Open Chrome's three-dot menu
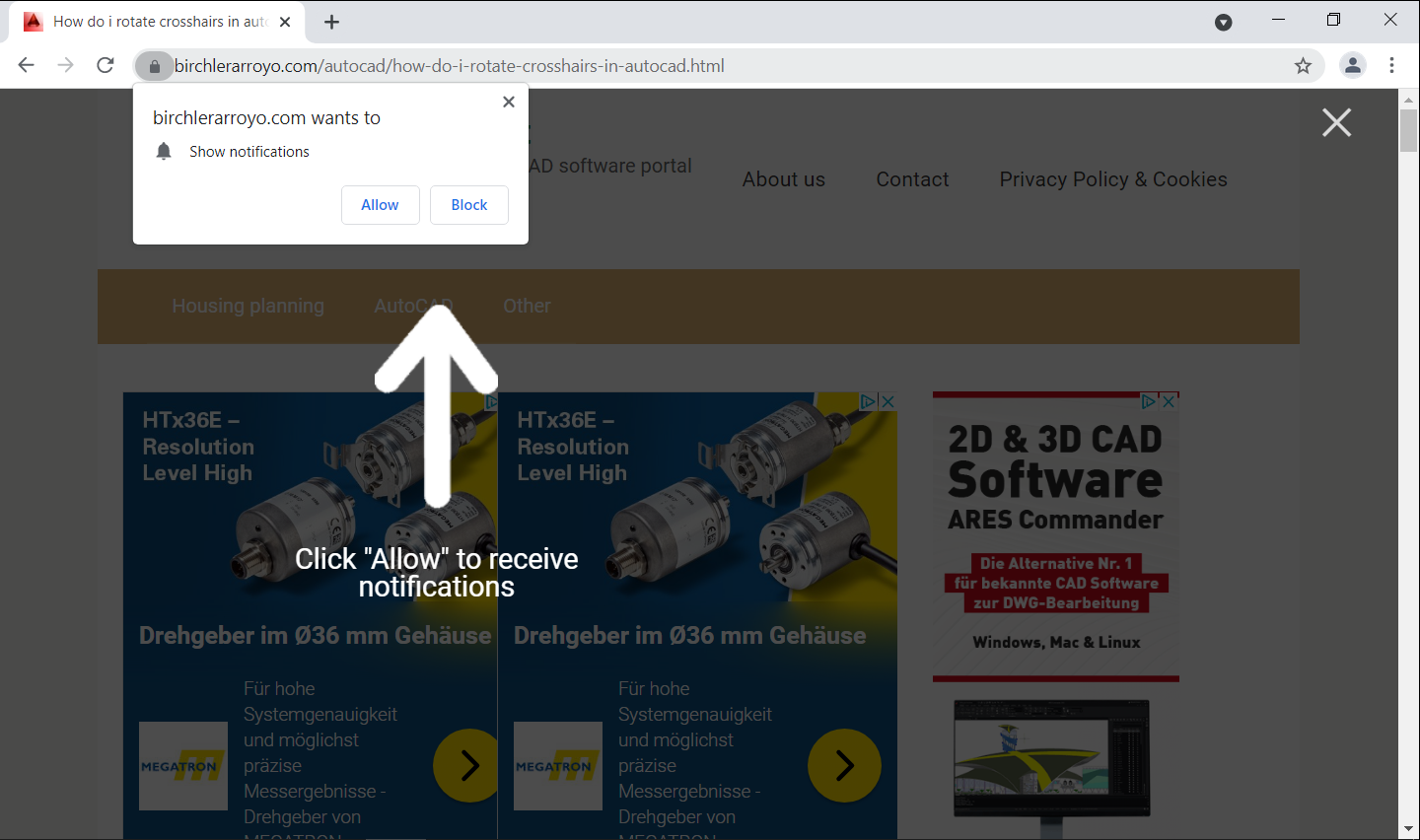1420x840 pixels. tap(1391, 66)
